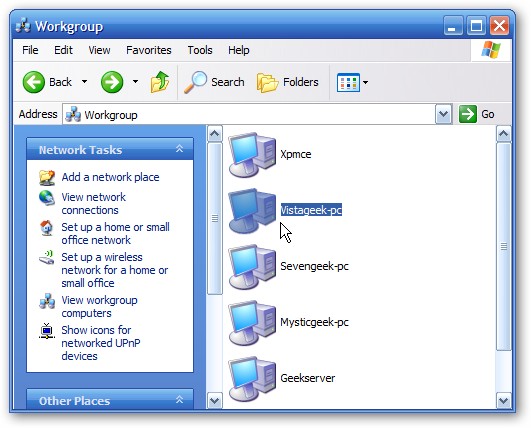
Task: Click the Add a network place icon
Action: click(x=47, y=177)
